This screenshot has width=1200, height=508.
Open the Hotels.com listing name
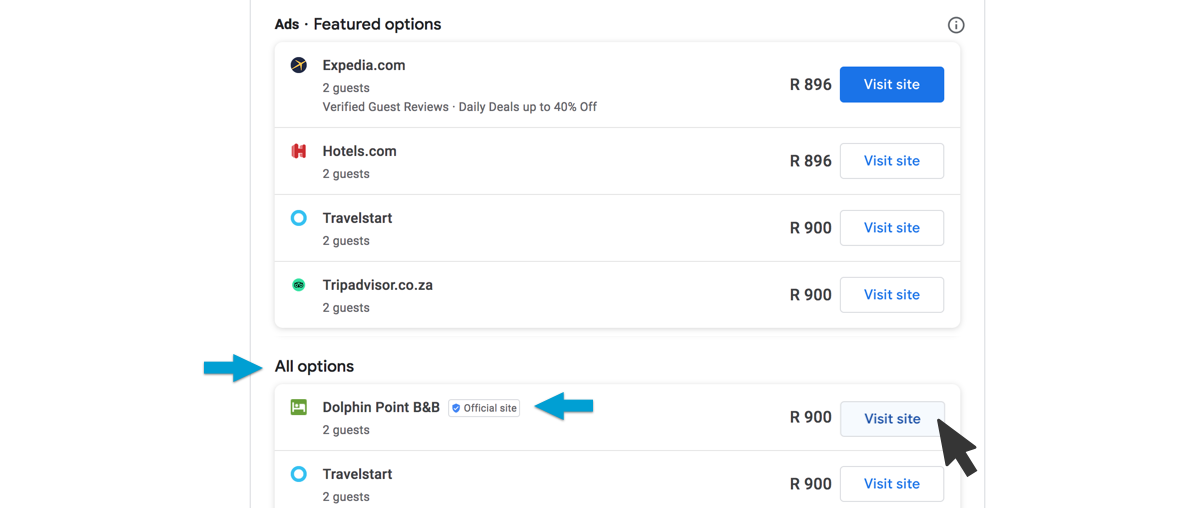359,151
